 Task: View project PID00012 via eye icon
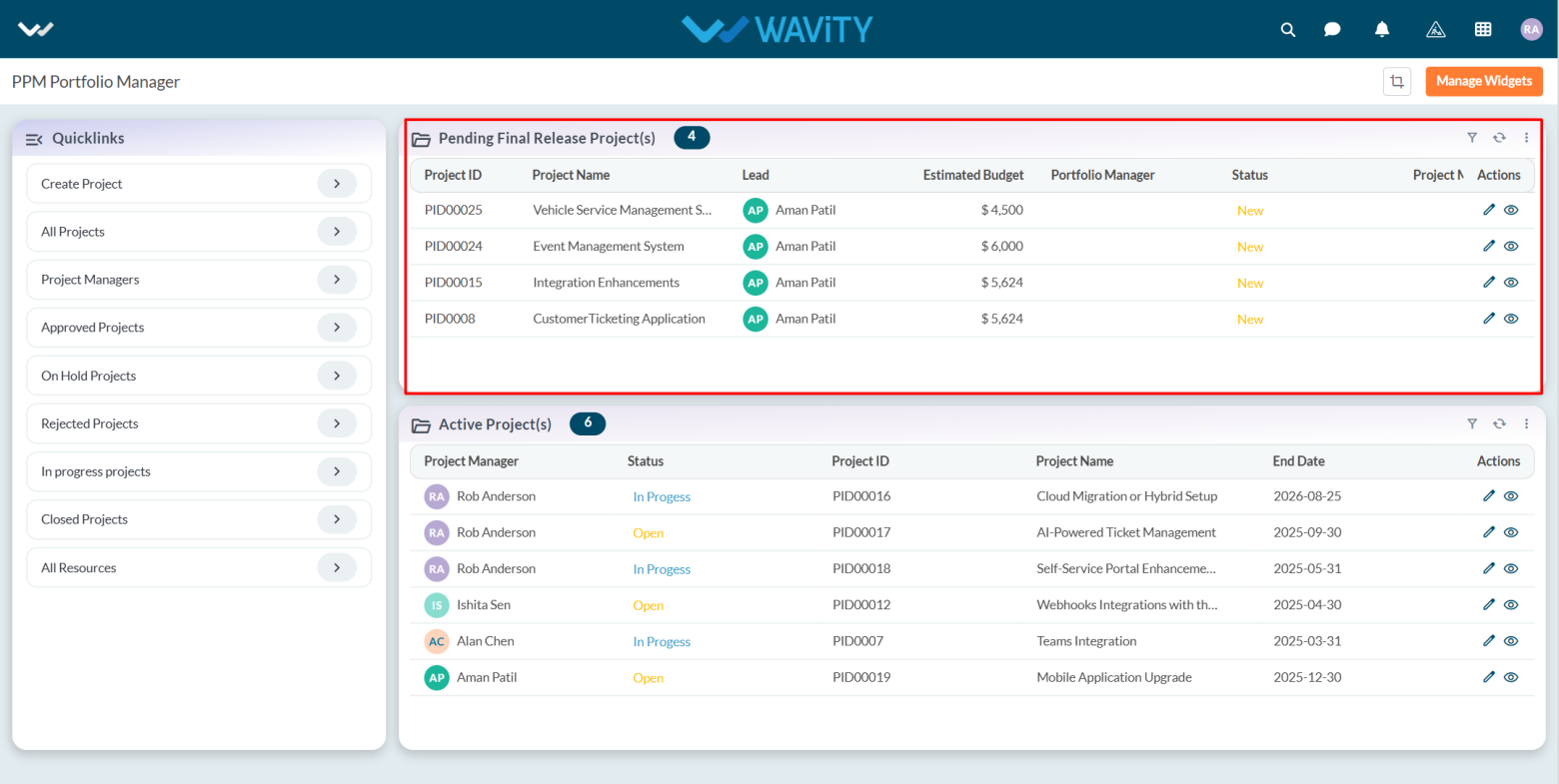coord(1511,604)
